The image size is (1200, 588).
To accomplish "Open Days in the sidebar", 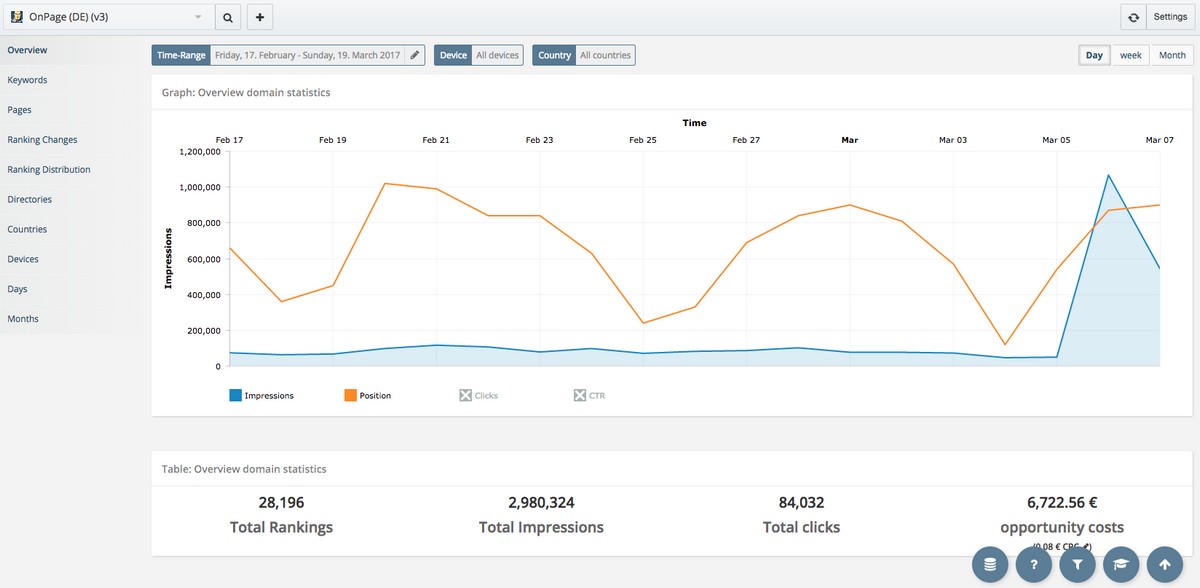I will coord(17,289).
